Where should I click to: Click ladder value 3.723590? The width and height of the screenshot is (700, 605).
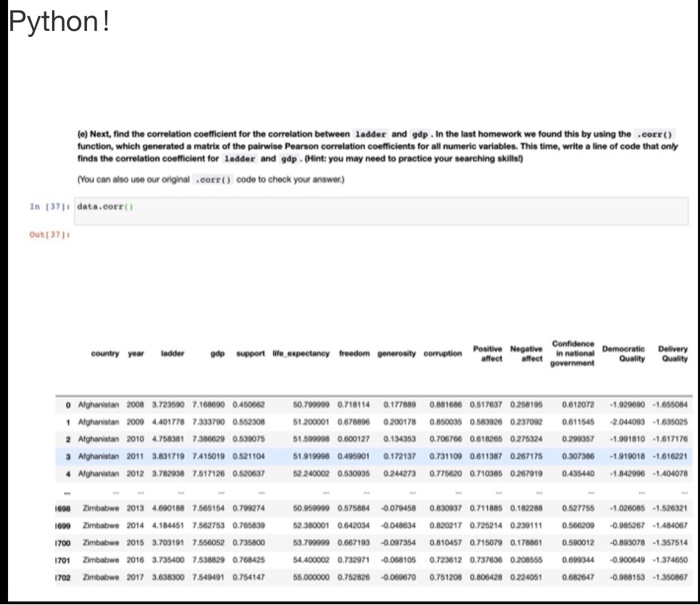point(168,405)
